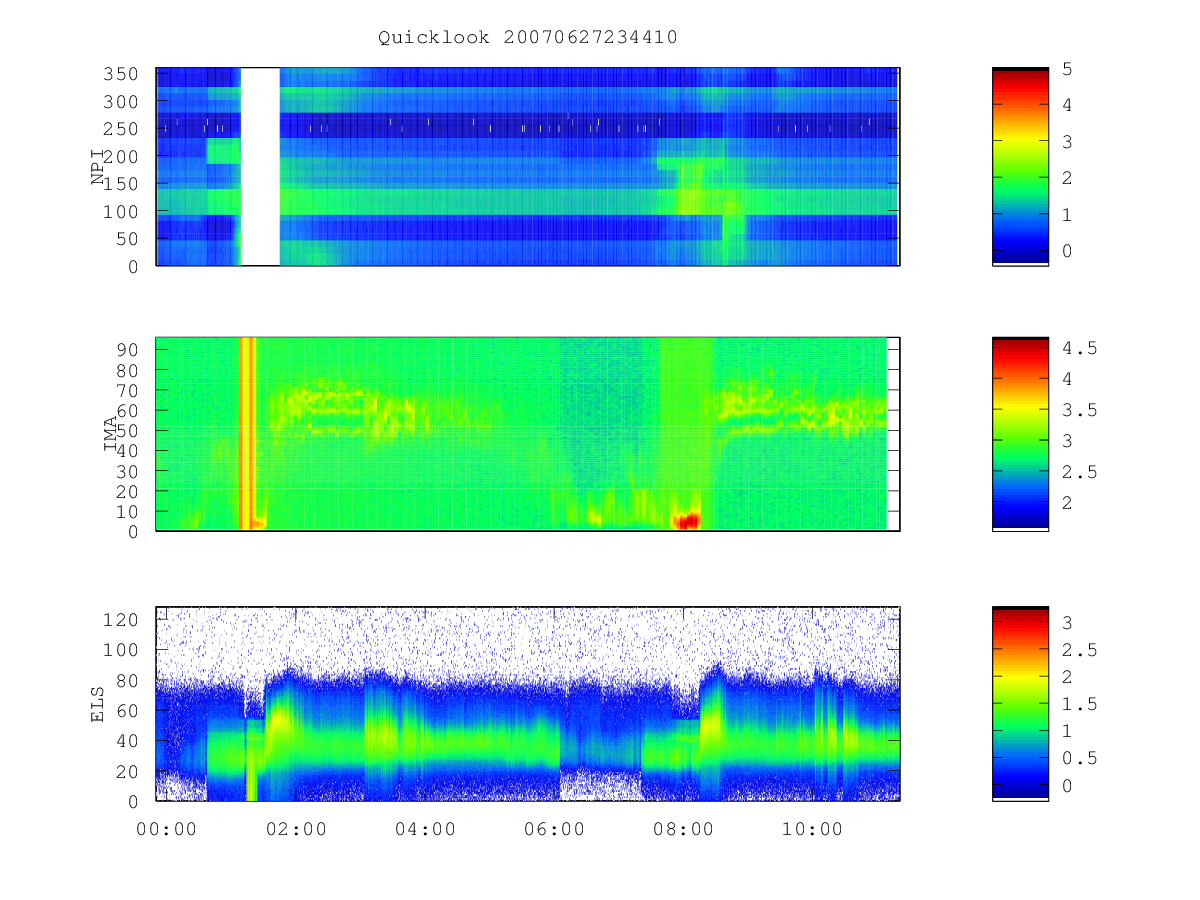Click the 10:00 time tick label

pos(812,828)
